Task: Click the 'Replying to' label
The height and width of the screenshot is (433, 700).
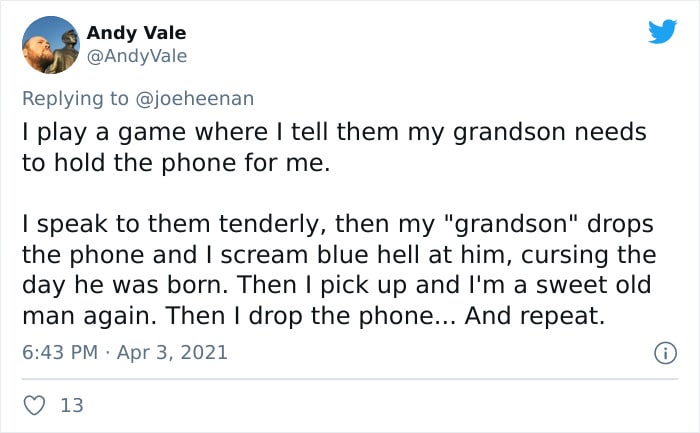Action: coord(75,99)
